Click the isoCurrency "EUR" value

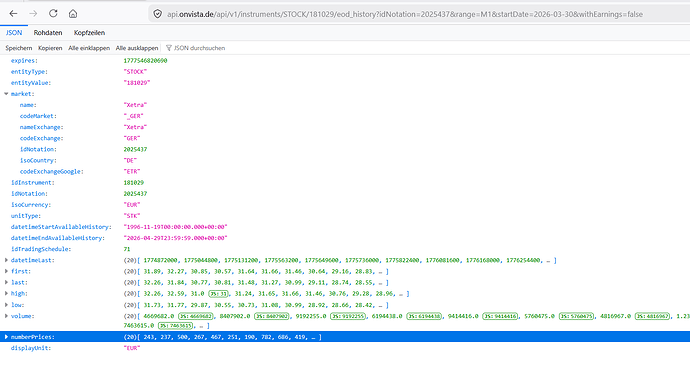tap(132, 205)
